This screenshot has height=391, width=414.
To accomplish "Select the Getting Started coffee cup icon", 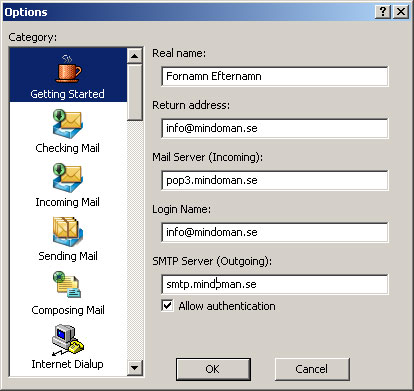I will [68, 69].
